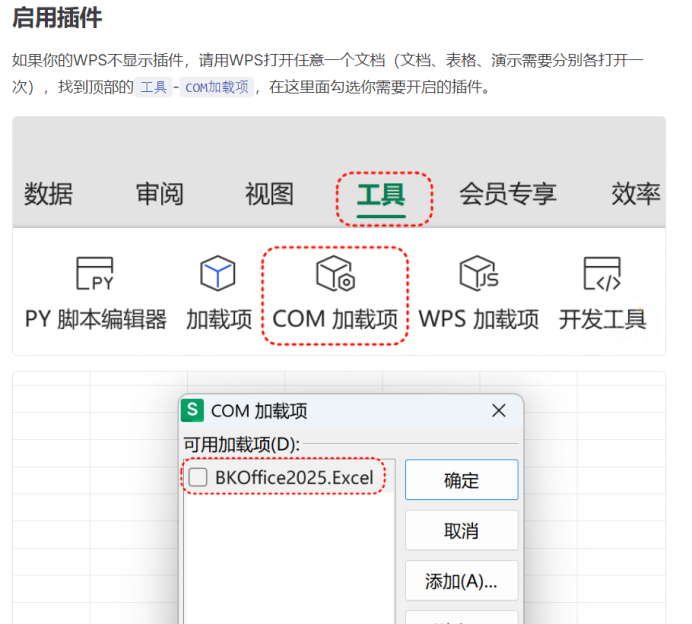Screen dimensions: 692x624
Task: Click the inline 工具 code label in instructions
Action: click(x=153, y=88)
